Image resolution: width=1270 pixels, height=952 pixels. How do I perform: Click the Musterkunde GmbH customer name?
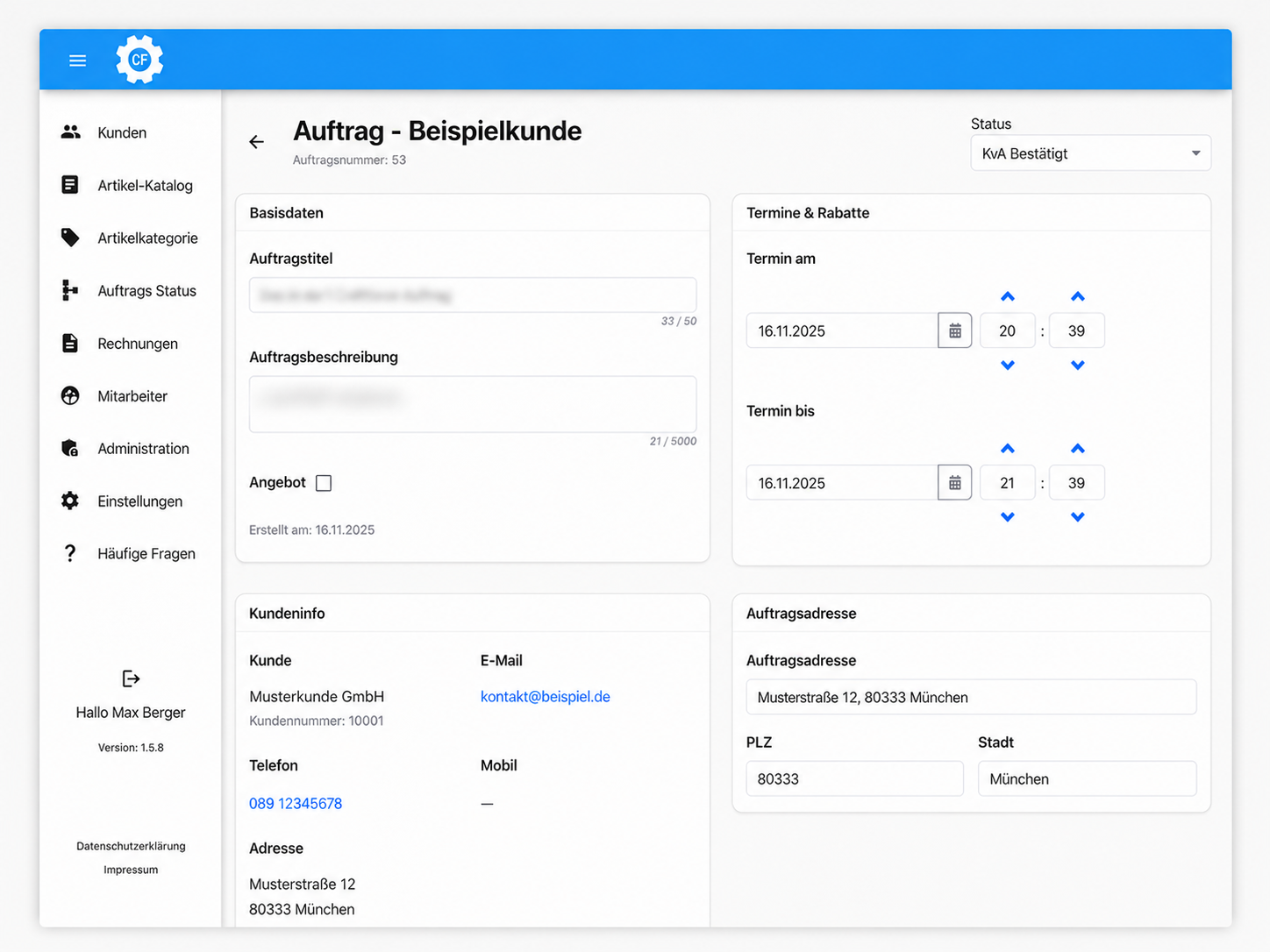click(317, 697)
